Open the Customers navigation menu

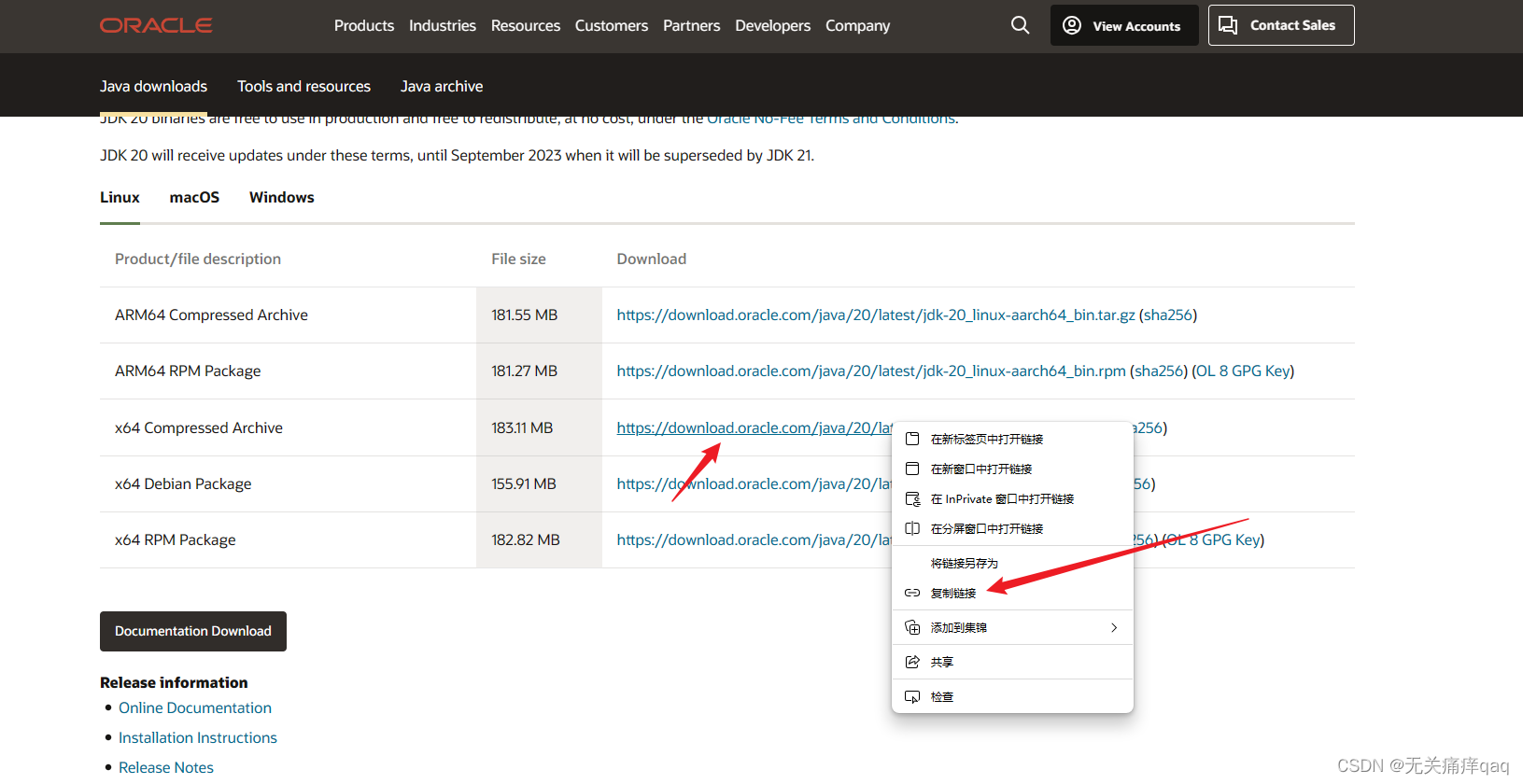coord(612,25)
